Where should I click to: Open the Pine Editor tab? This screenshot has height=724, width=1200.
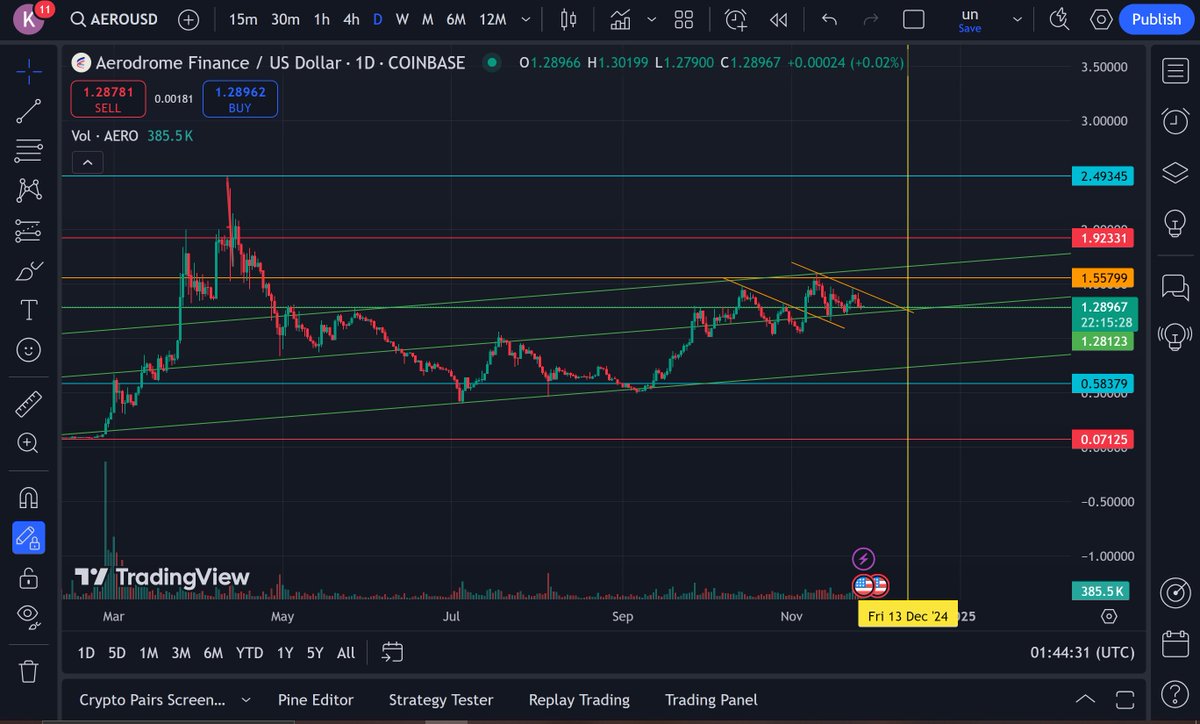tap(315, 700)
